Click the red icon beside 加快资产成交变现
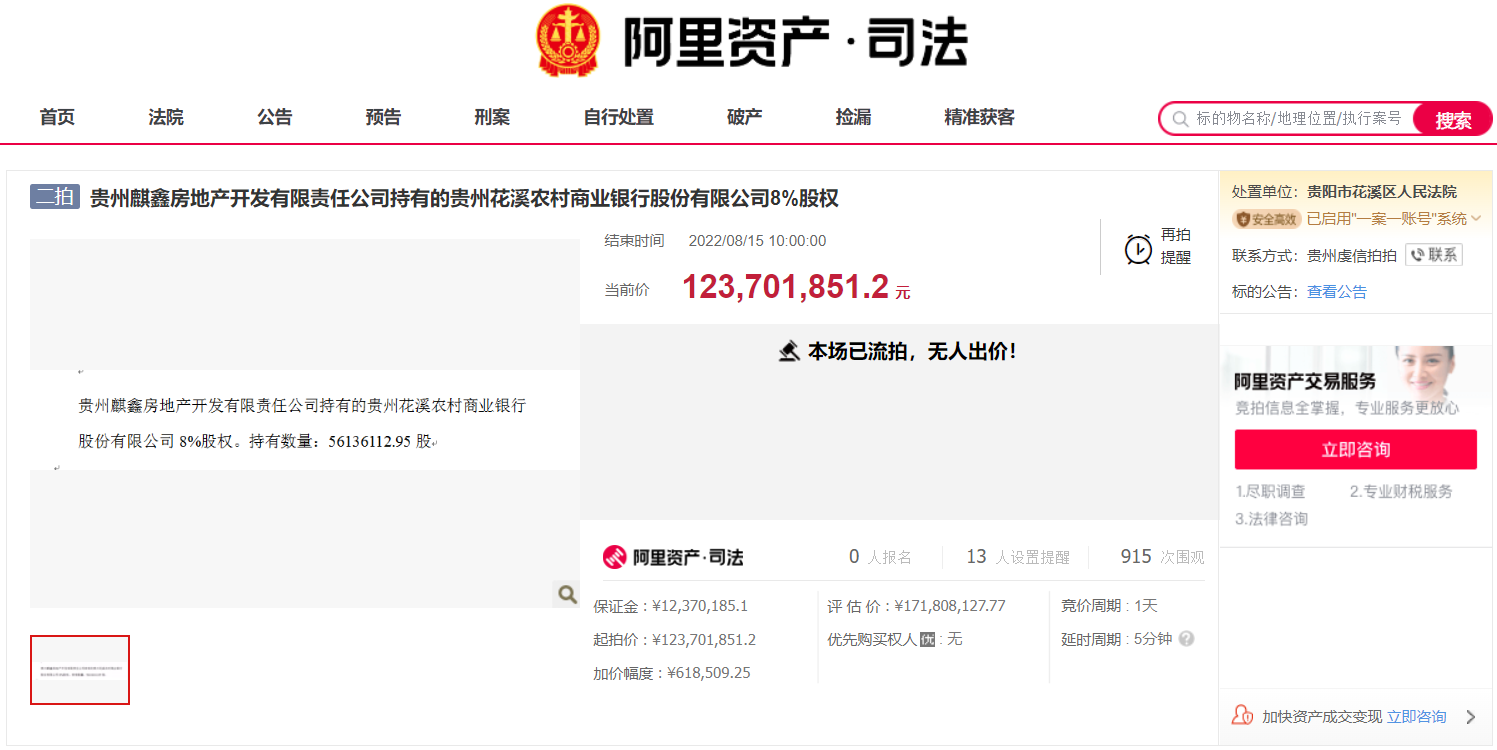The height and width of the screenshot is (750, 1497). pos(1243,716)
